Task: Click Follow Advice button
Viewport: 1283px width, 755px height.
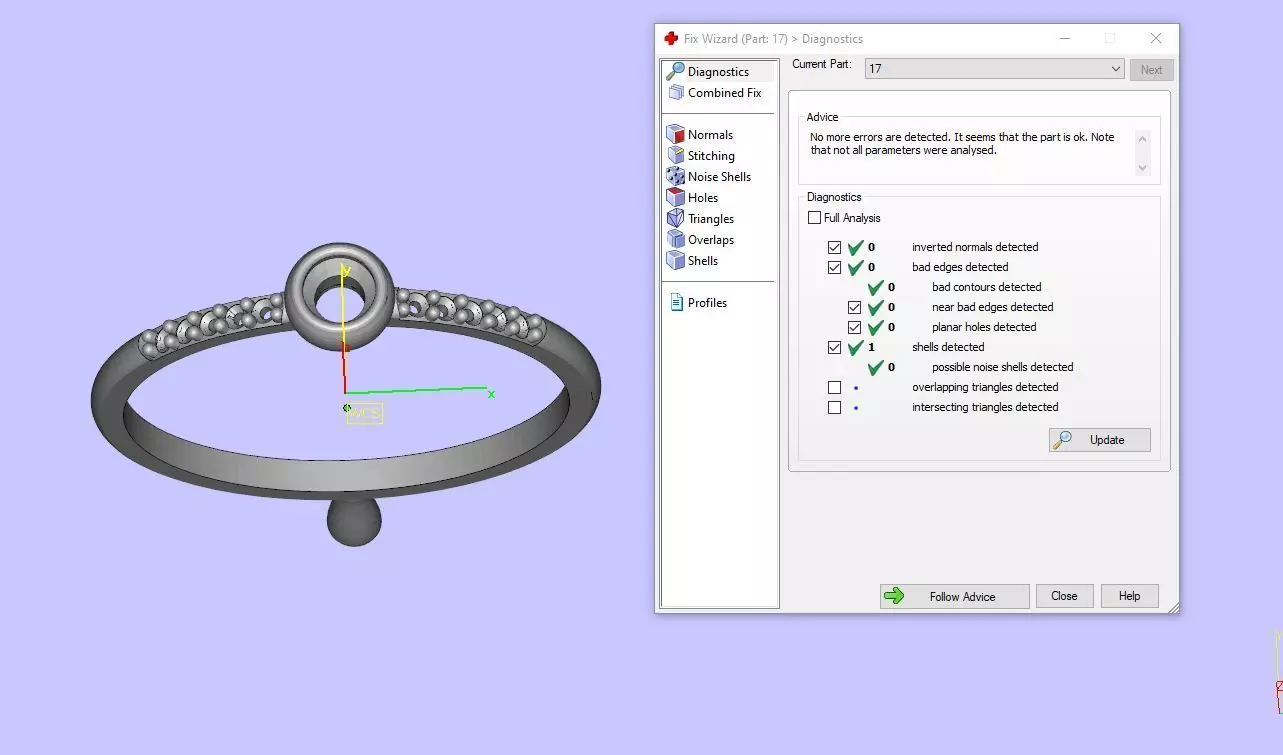Action: click(955, 597)
